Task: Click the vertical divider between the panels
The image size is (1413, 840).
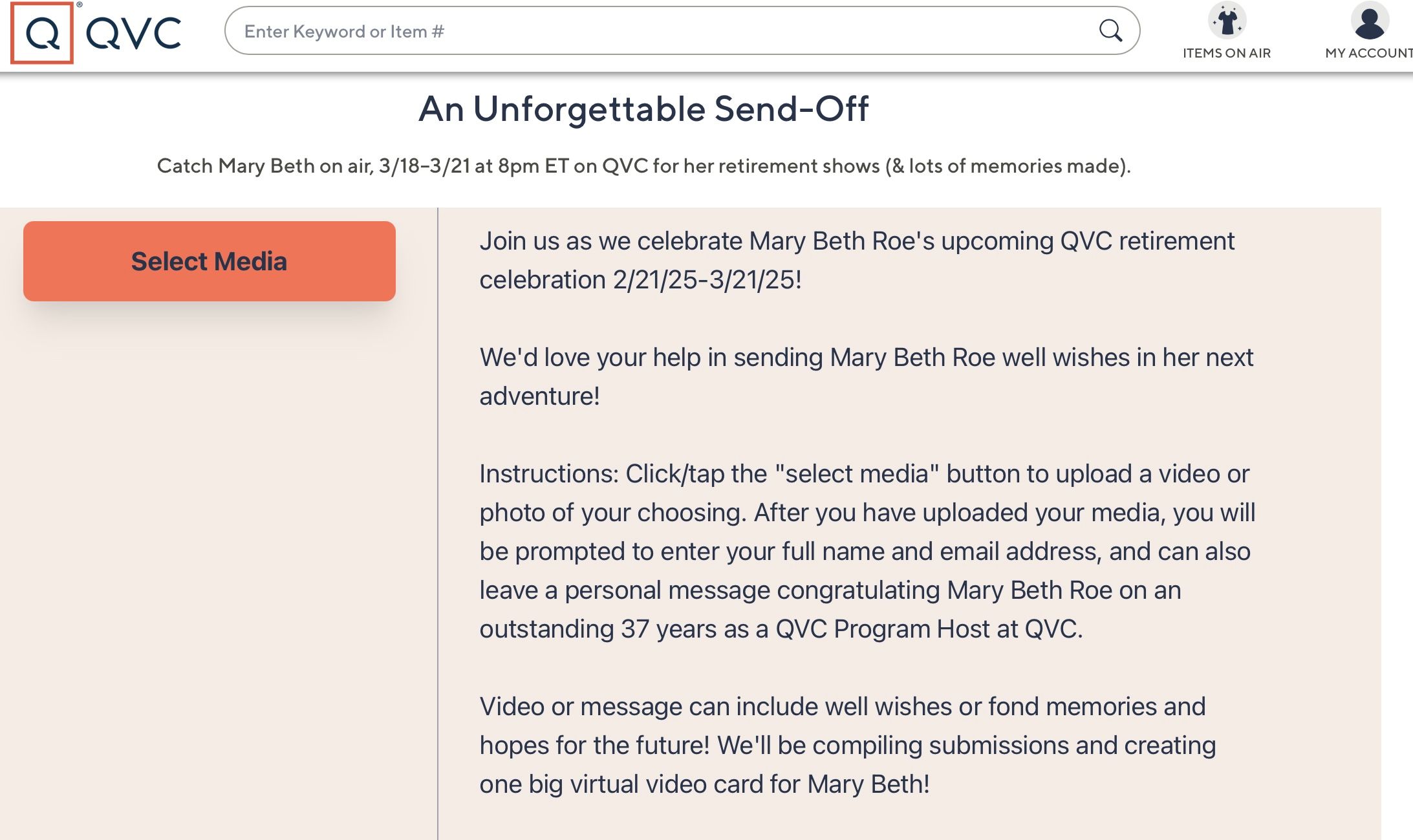Action: tap(438, 517)
